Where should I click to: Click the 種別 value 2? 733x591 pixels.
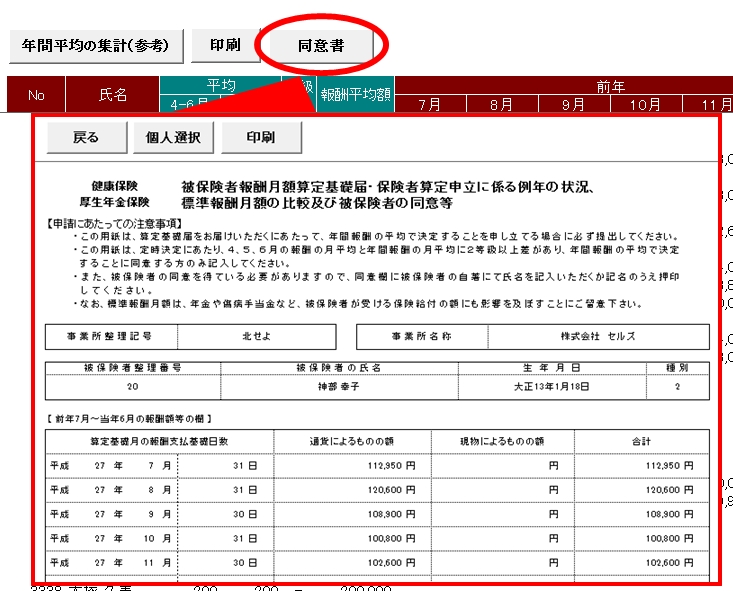coord(677,387)
